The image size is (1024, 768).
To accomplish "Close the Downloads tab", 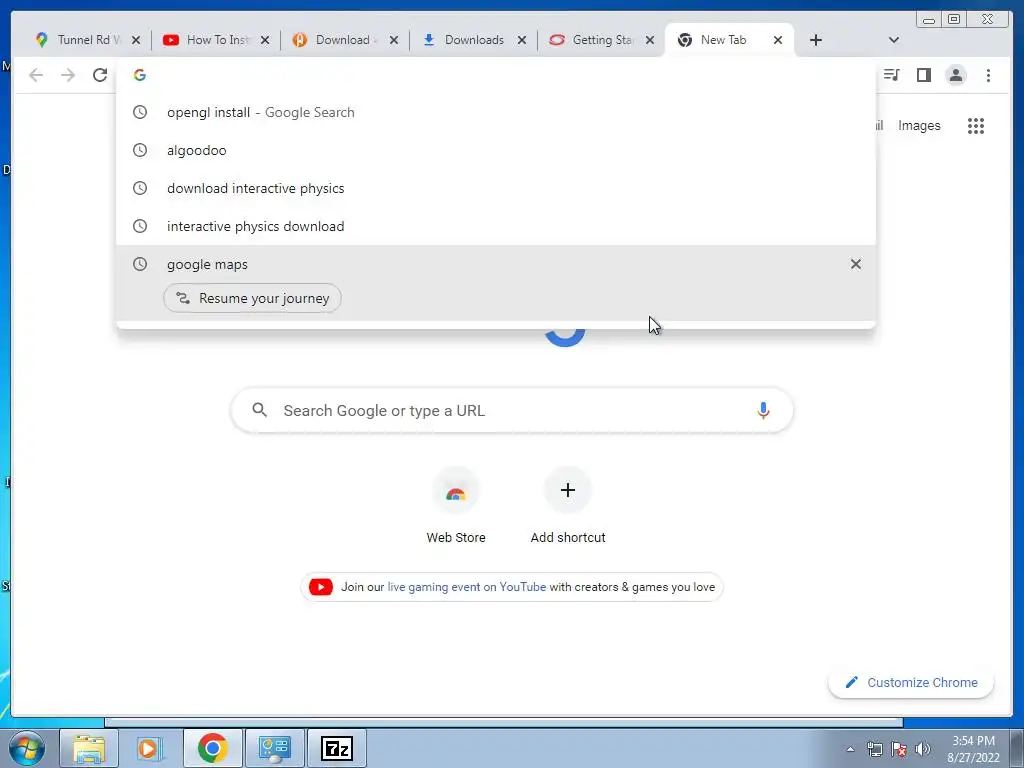I will [522, 40].
